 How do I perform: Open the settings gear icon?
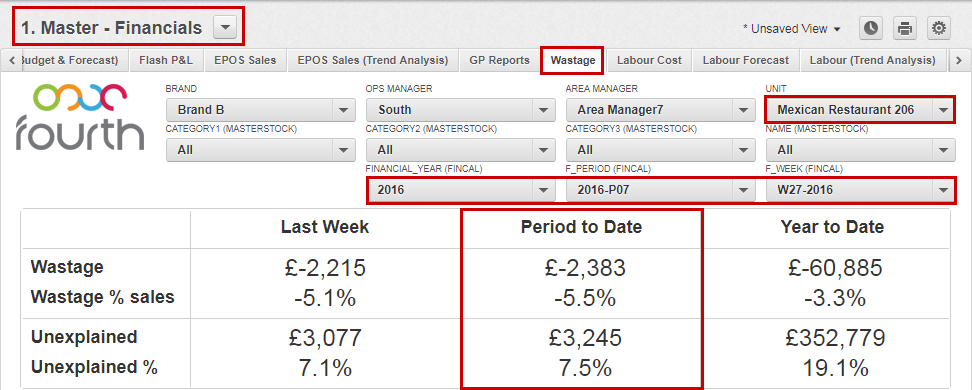(939, 29)
